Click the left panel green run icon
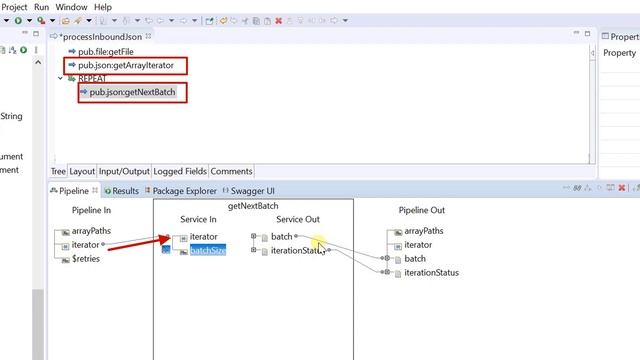 click(24, 50)
